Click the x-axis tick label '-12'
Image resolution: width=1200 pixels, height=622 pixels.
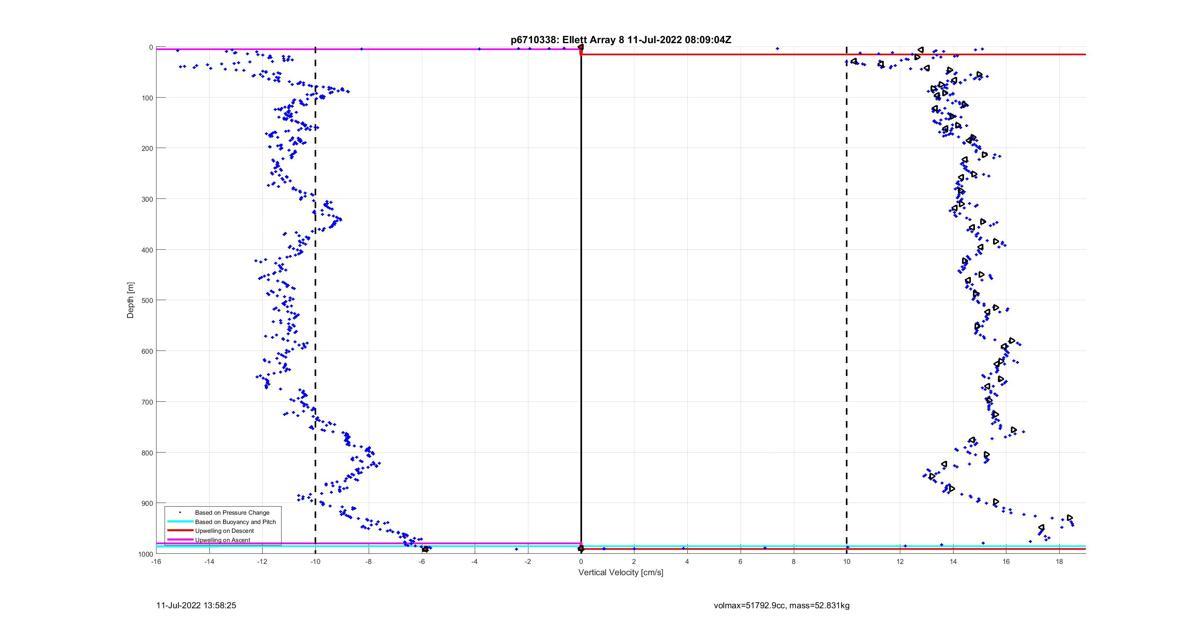coord(262,562)
